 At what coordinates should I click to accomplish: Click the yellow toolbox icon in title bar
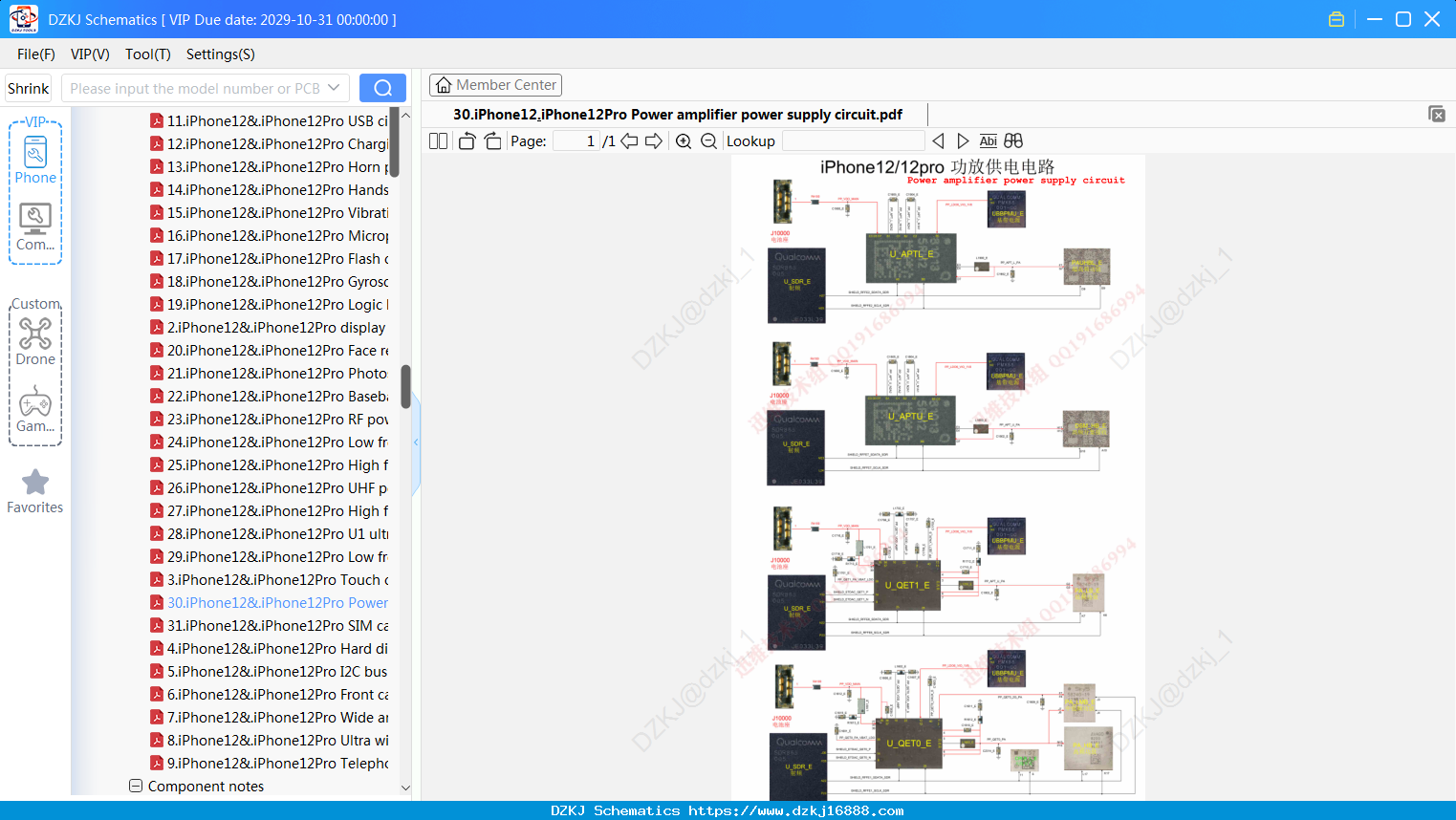[1336, 19]
